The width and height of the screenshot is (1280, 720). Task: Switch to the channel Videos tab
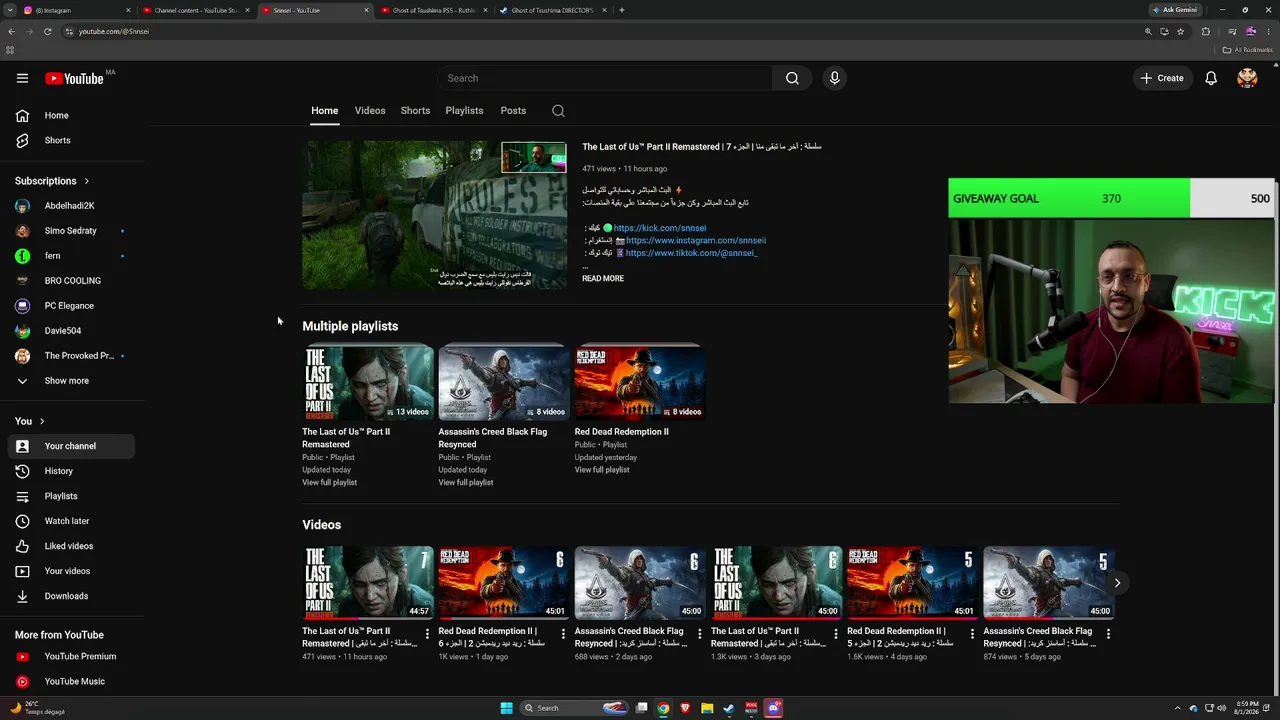point(370,111)
